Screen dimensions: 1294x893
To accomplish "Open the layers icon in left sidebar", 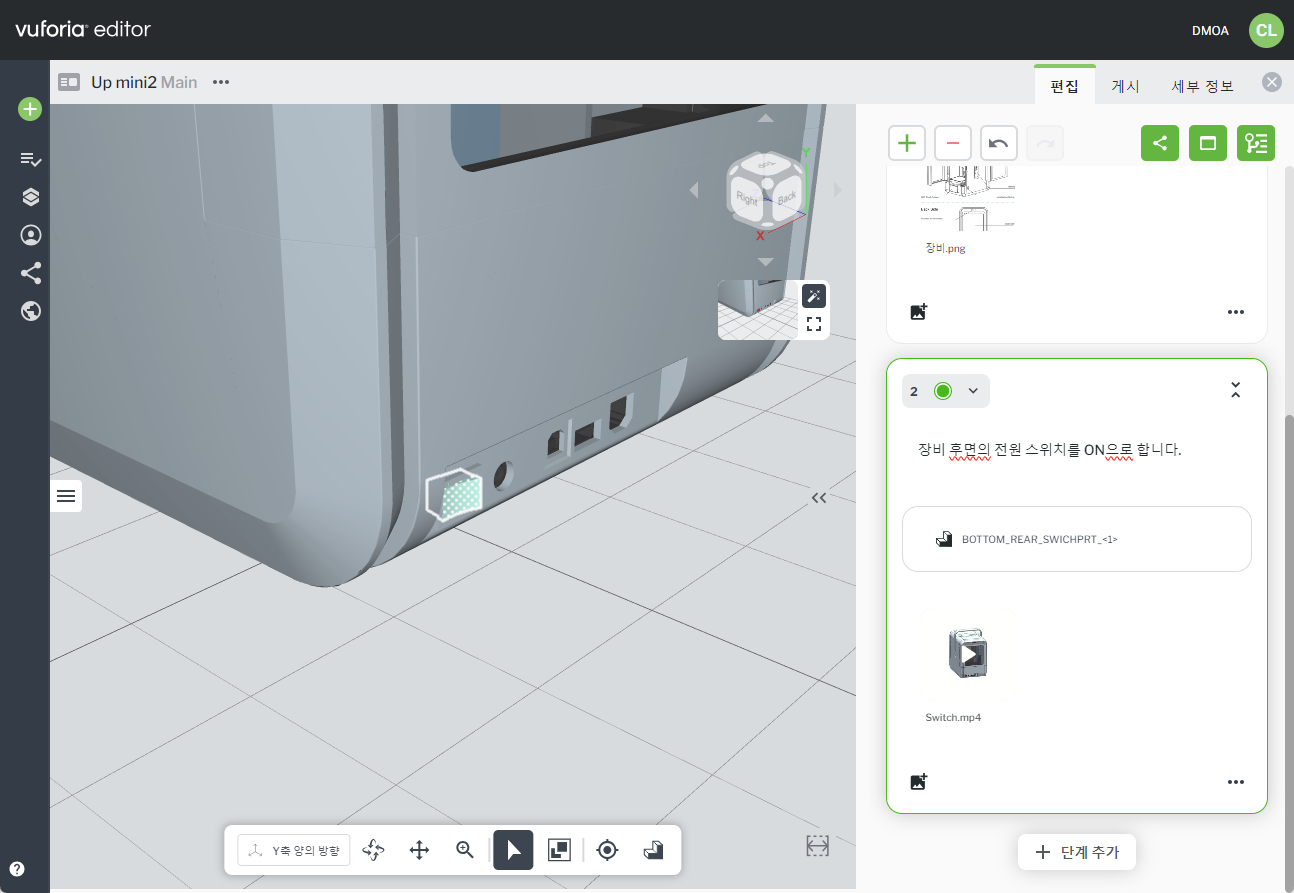I will point(30,197).
